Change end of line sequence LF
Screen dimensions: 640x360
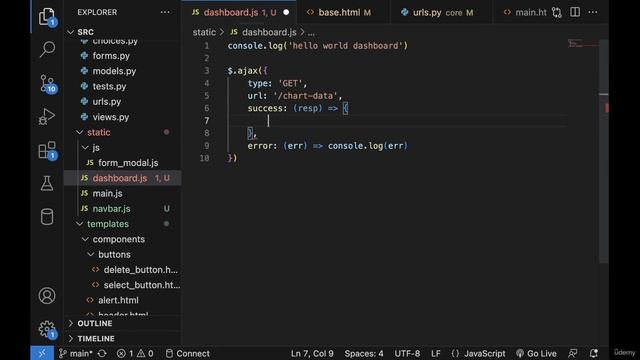click(436, 353)
